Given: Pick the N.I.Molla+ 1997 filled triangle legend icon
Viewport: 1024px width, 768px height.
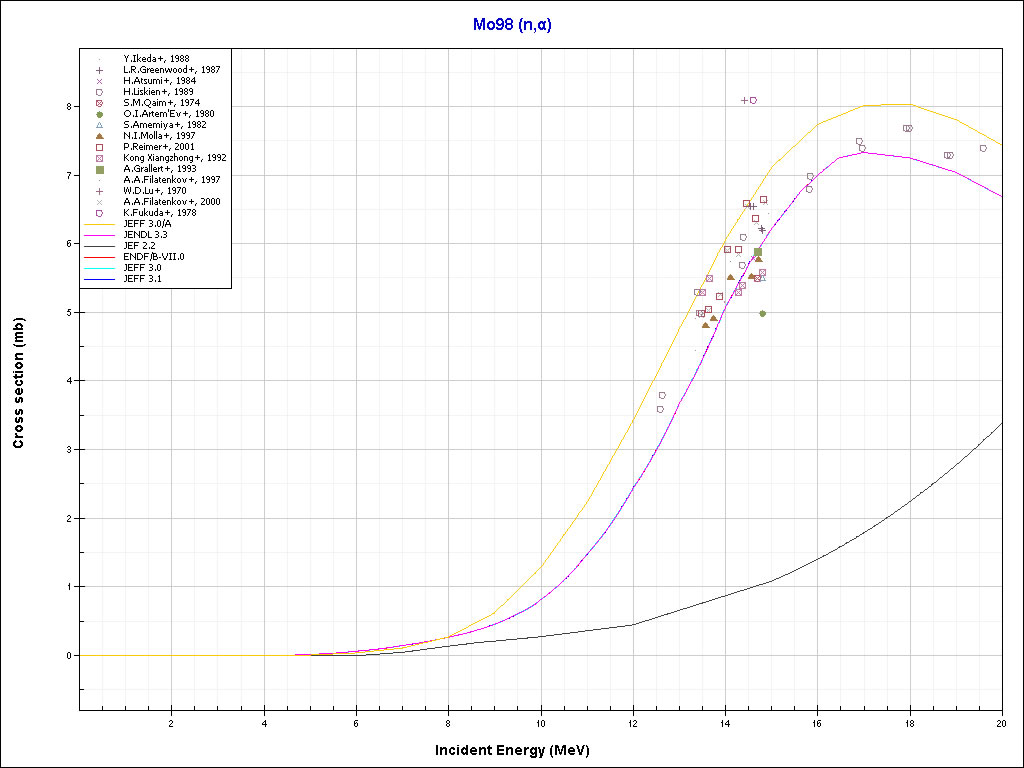Looking at the screenshot, I should (x=100, y=136).
